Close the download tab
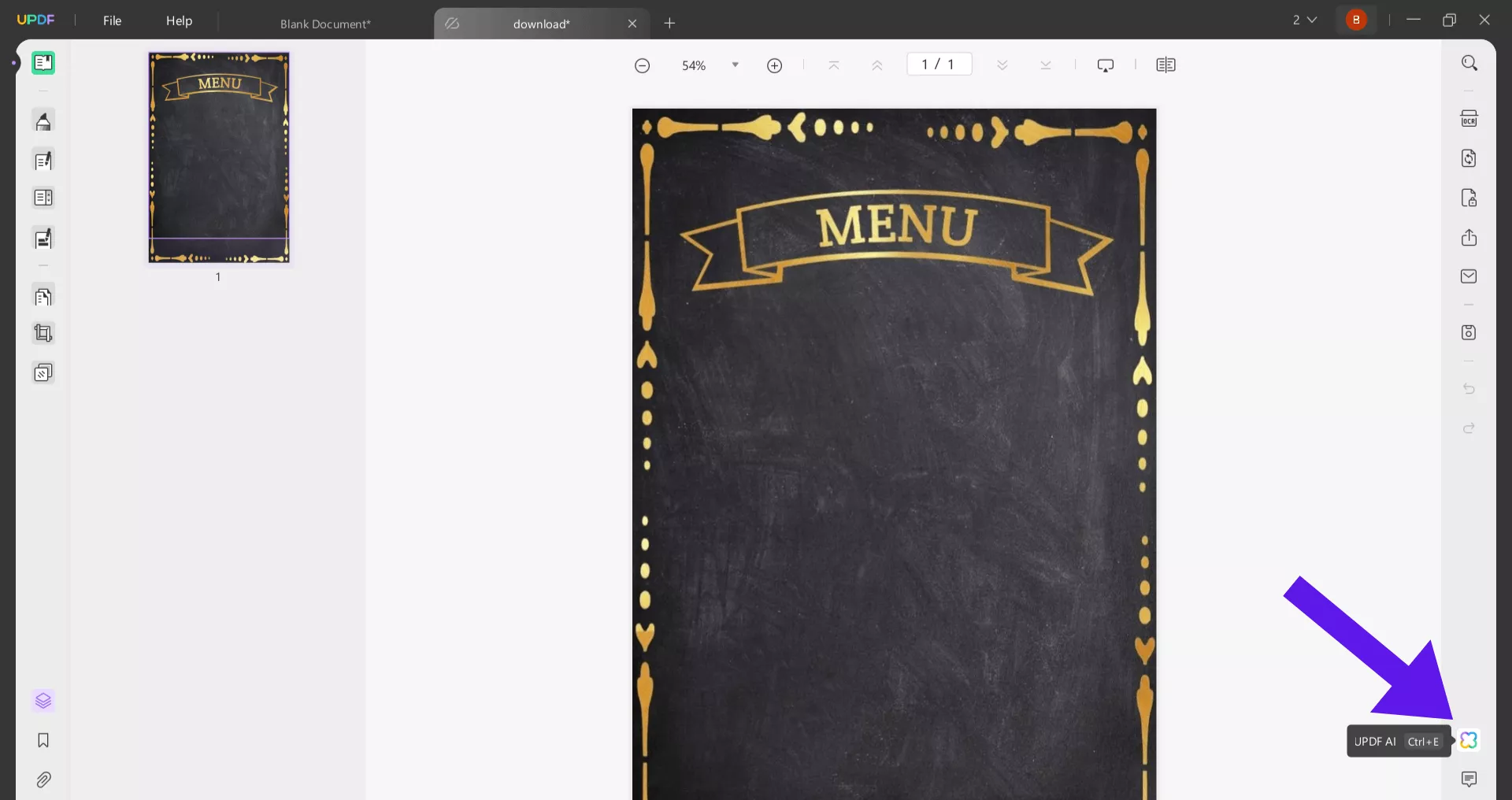 pyautogui.click(x=632, y=24)
